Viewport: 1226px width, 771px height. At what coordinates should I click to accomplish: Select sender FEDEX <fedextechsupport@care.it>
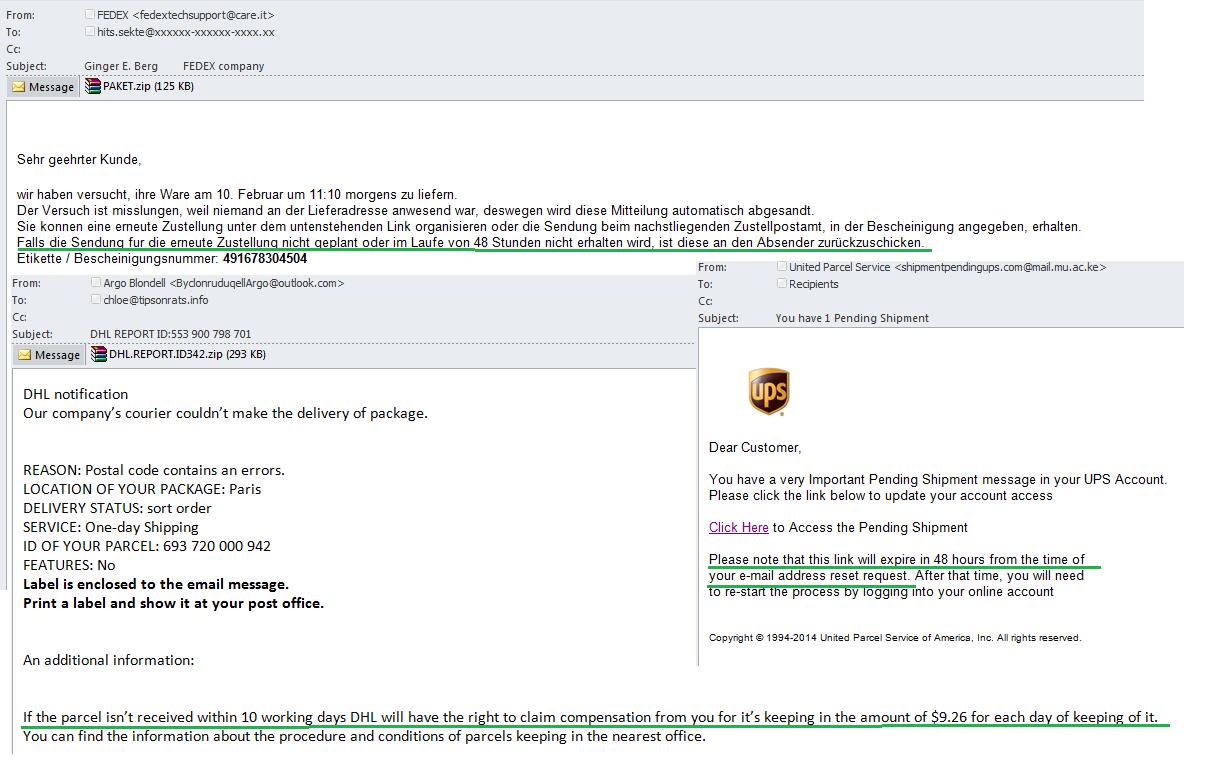[185, 15]
